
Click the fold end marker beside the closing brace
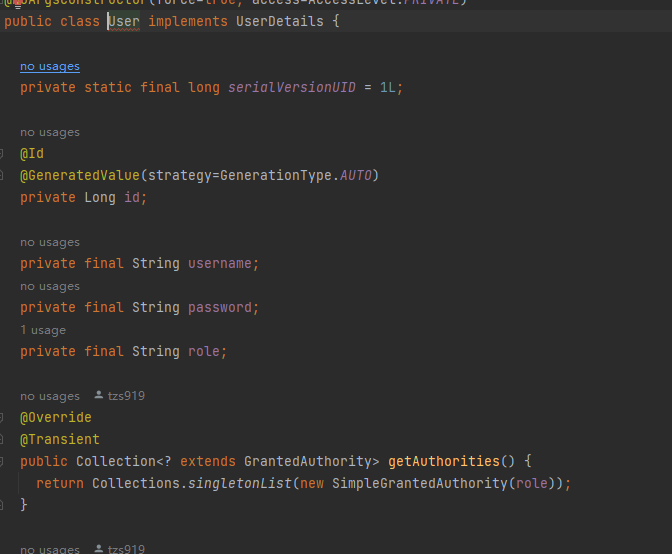click(x=2, y=505)
